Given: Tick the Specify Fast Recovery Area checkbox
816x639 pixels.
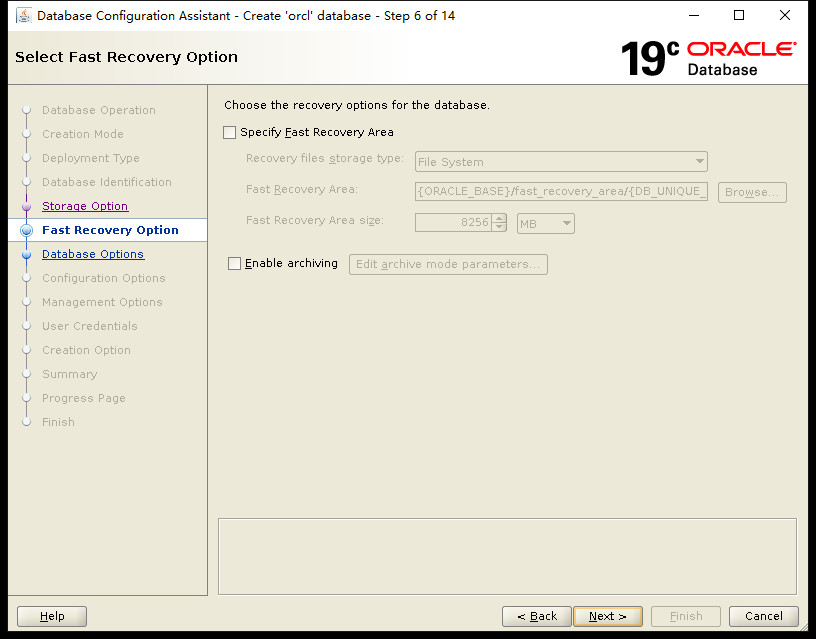Looking at the screenshot, I should (230, 132).
